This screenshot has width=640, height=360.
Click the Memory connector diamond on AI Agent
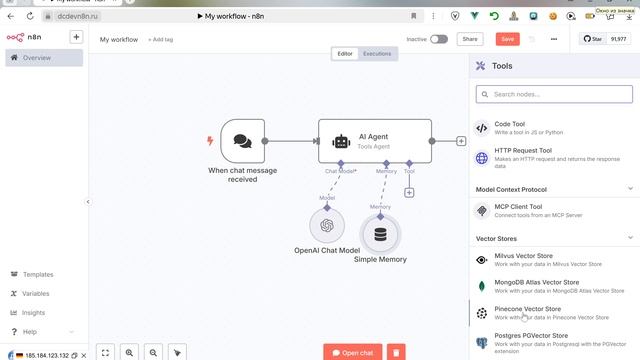point(386,163)
